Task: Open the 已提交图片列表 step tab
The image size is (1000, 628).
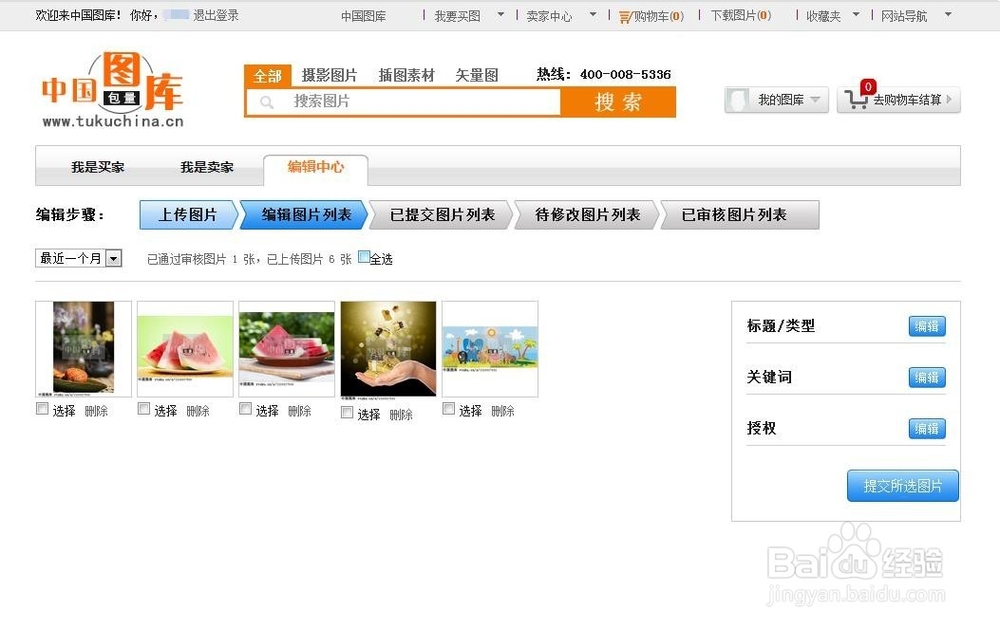Action: point(439,213)
